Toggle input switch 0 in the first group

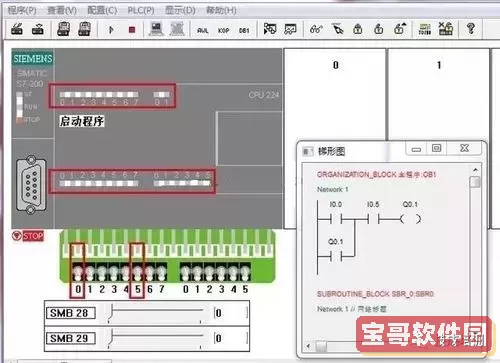(x=78, y=272)
